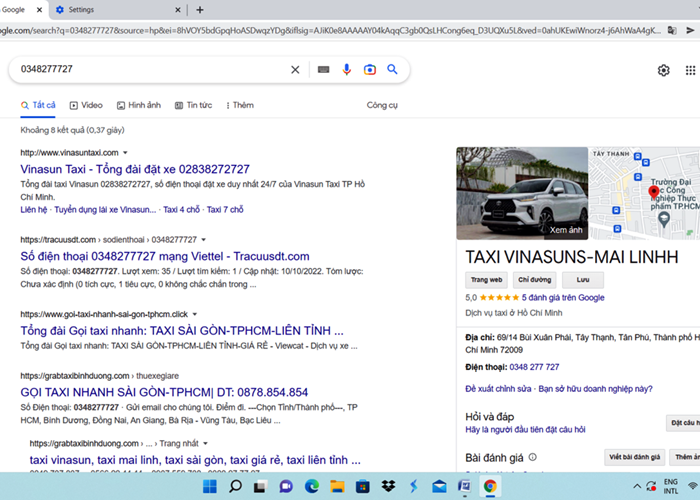Screen dimensions: 700x500
Task: Start voice search with the microphone icon
Action: (346, 69)
